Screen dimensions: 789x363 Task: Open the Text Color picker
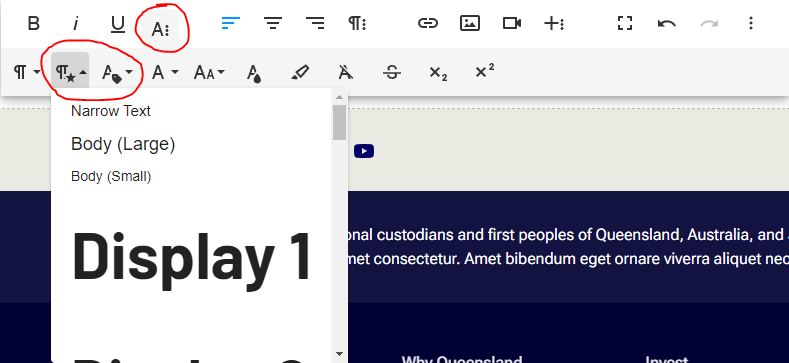(254, 73)
